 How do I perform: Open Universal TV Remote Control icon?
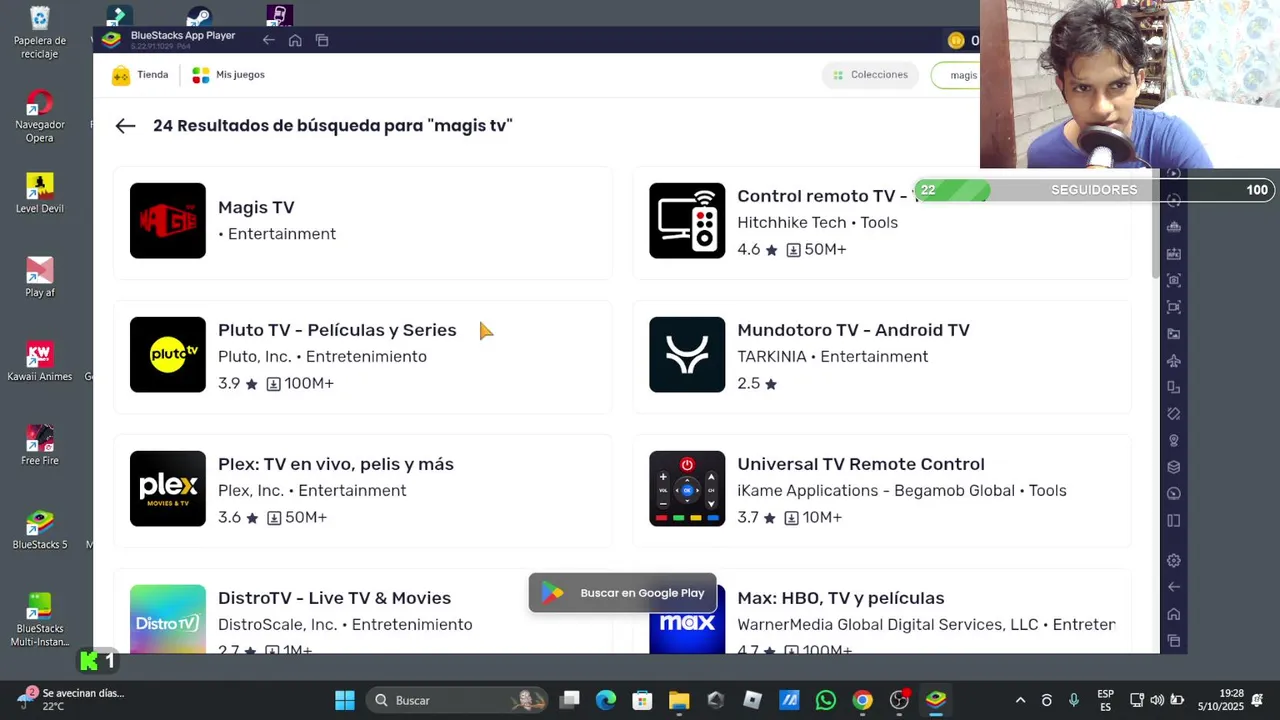click(x=687, y=489)
